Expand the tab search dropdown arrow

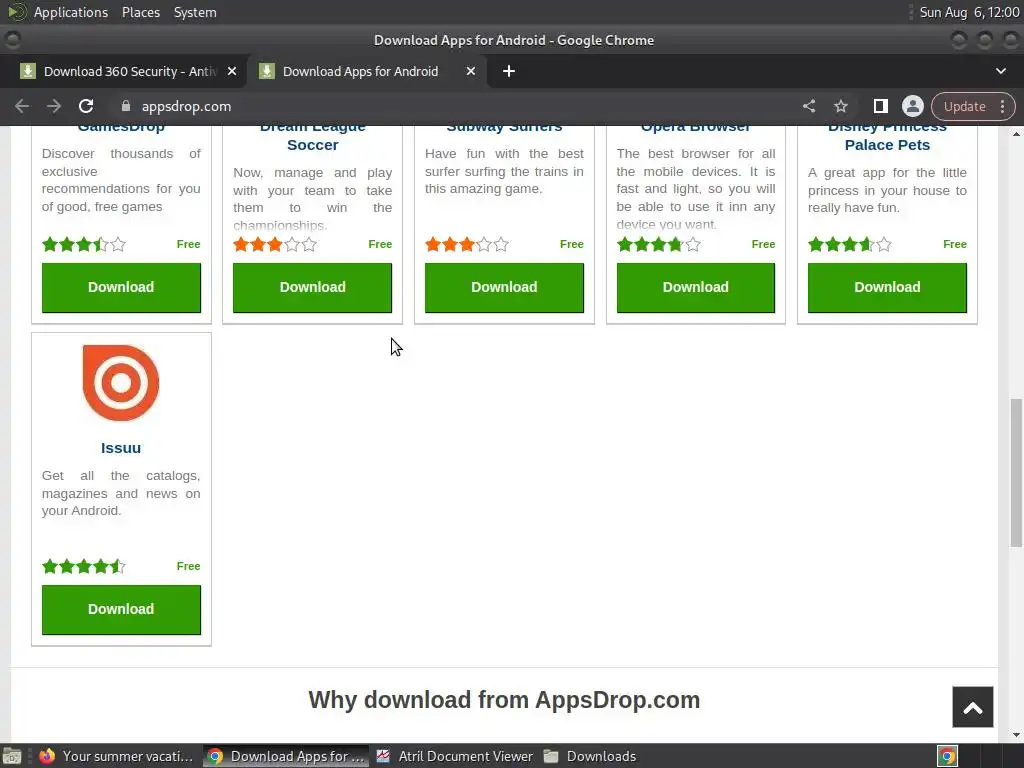pos(1001,71)
